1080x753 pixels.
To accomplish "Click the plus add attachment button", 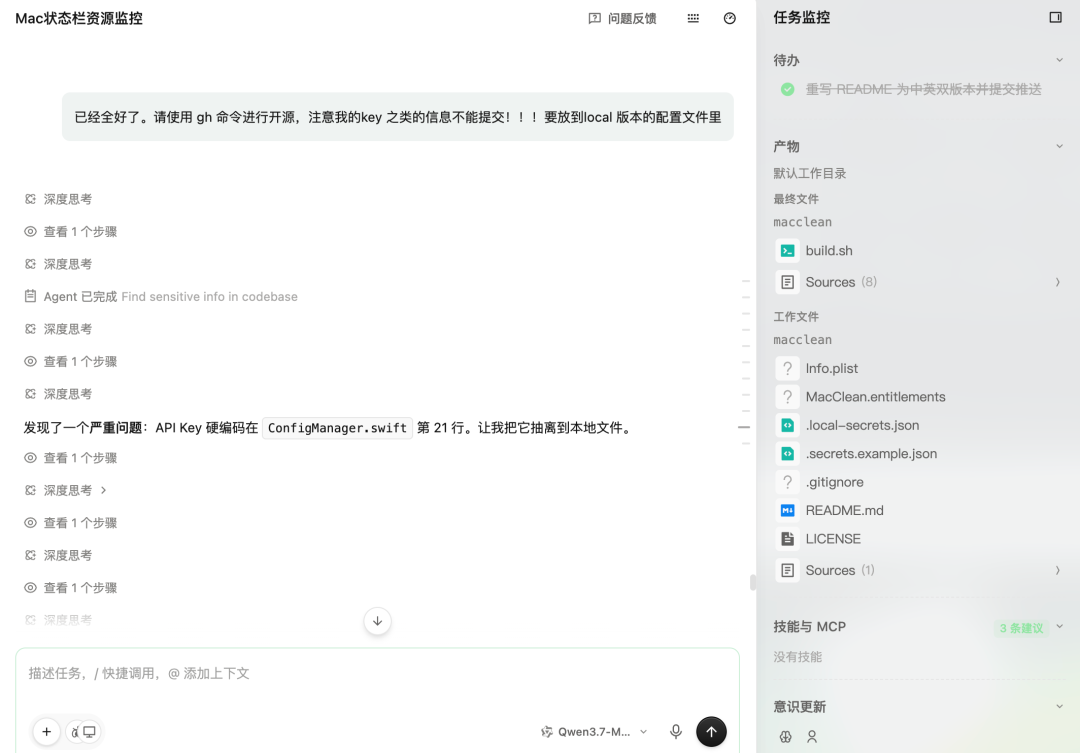I will coord(46,732).
